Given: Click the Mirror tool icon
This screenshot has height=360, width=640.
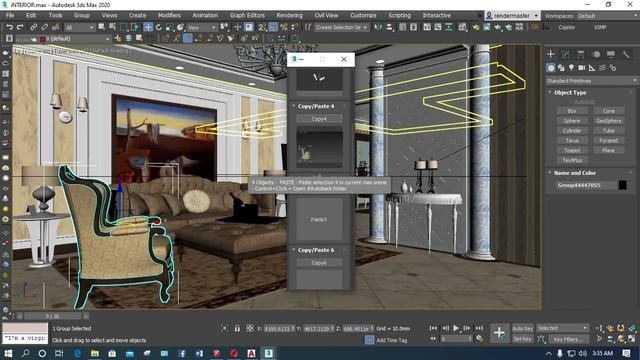Looking at the screenshot, I should pos(378,27).
